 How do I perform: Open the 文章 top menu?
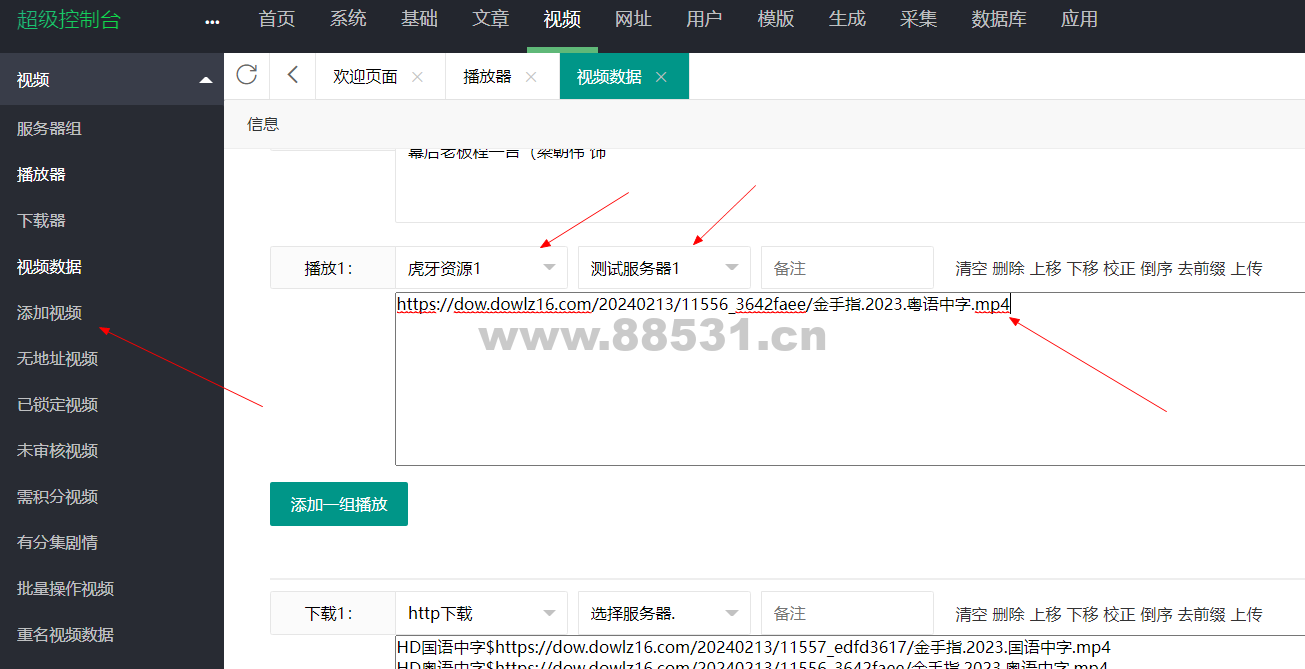point(490,19)
